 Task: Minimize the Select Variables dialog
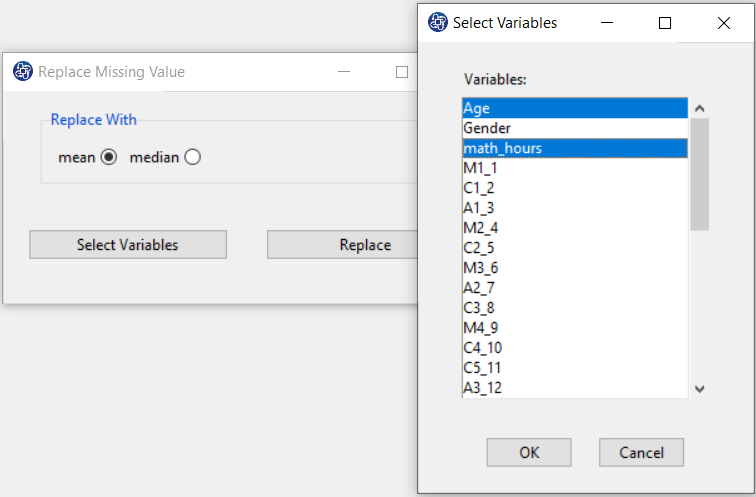pyautogui.click(x=607, y=23)
